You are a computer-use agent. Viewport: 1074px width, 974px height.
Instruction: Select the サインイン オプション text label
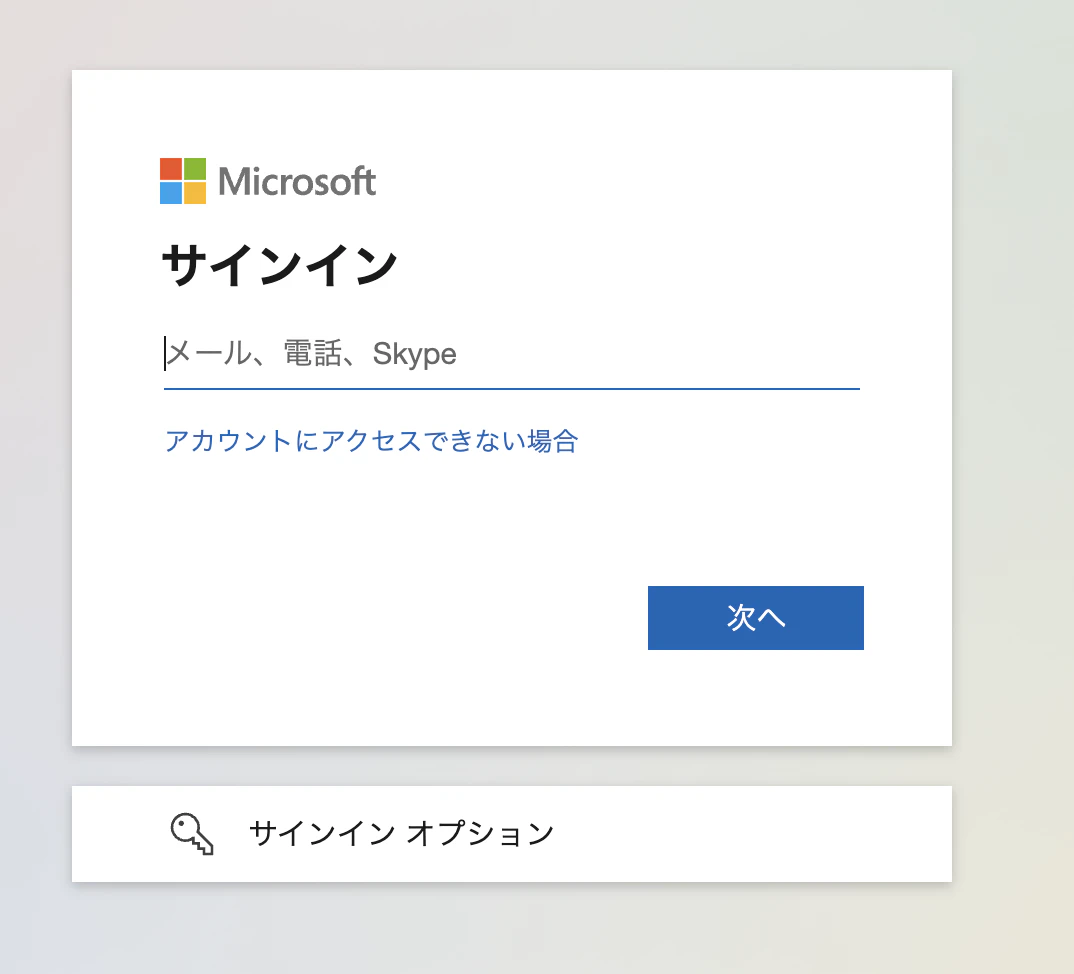(x=402, y=833)
